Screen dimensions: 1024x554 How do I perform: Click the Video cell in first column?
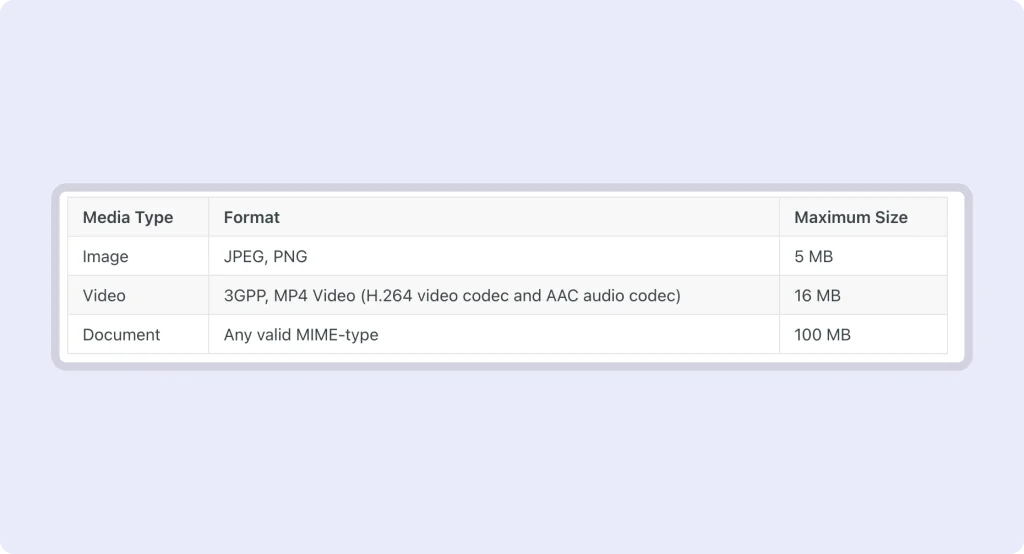pyautogui.click(x=104, y=295)
